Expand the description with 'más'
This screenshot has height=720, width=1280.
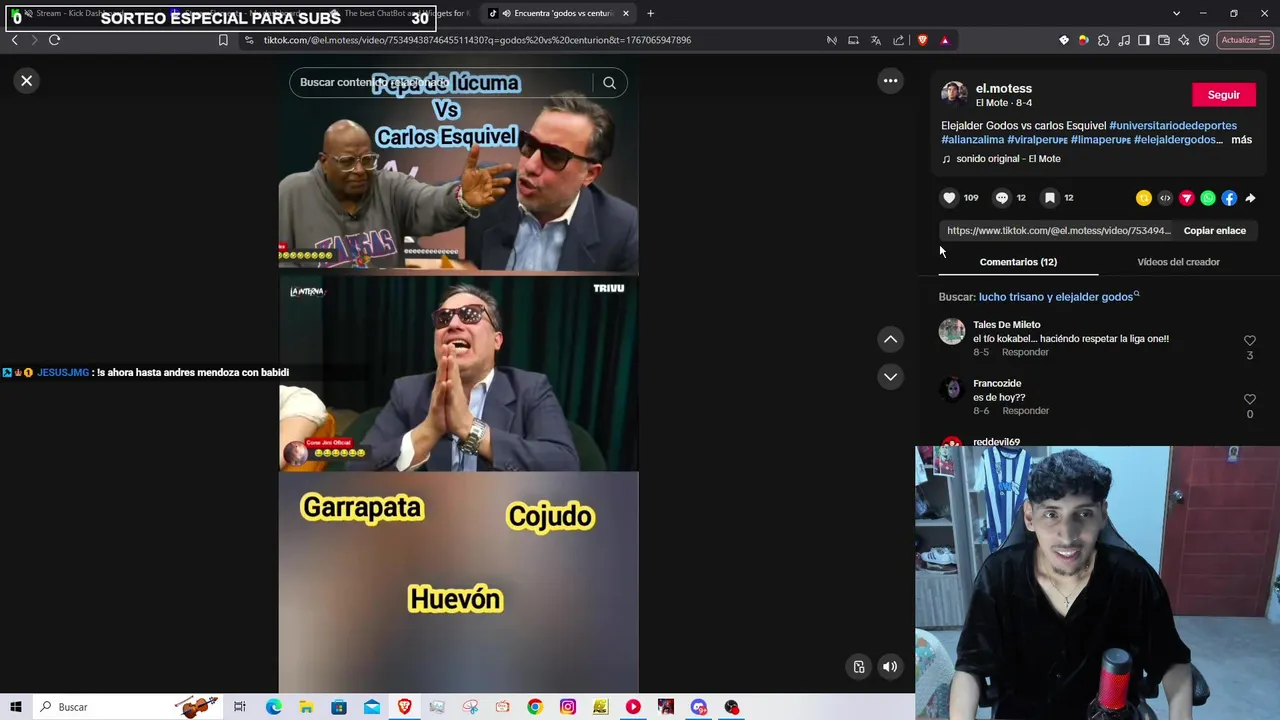point(1241,140)
